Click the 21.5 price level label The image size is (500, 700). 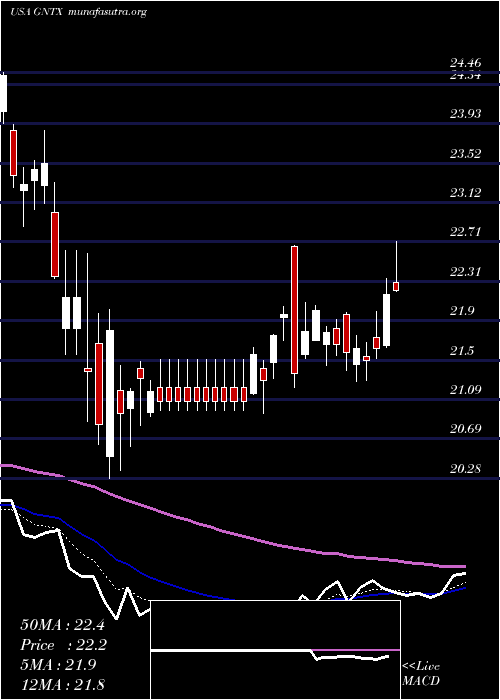(x=462, y=351)
